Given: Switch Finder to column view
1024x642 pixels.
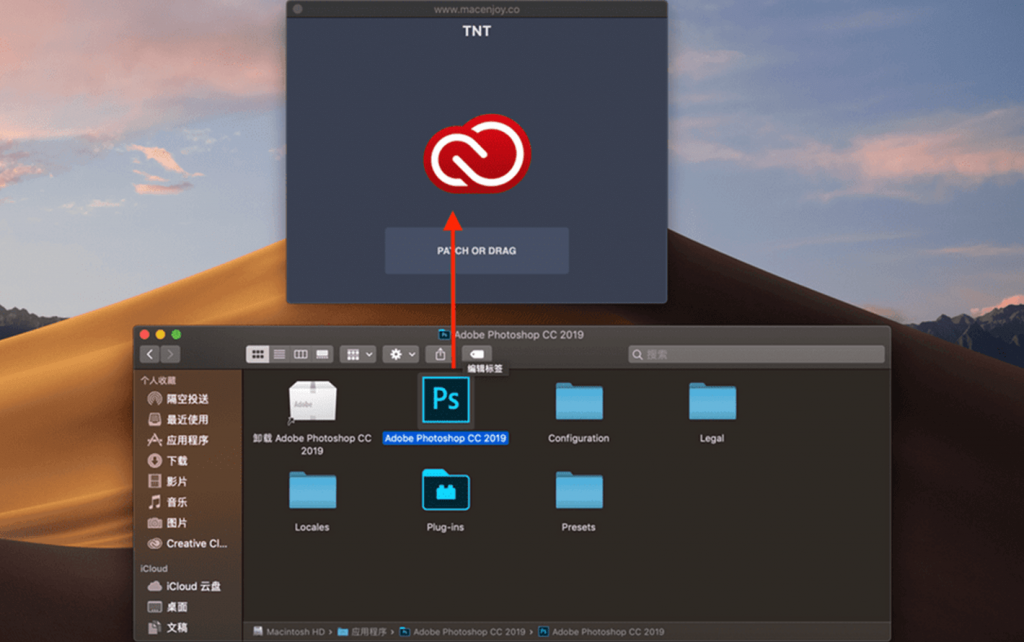Looking at the screenshot, I should (300, 354).
